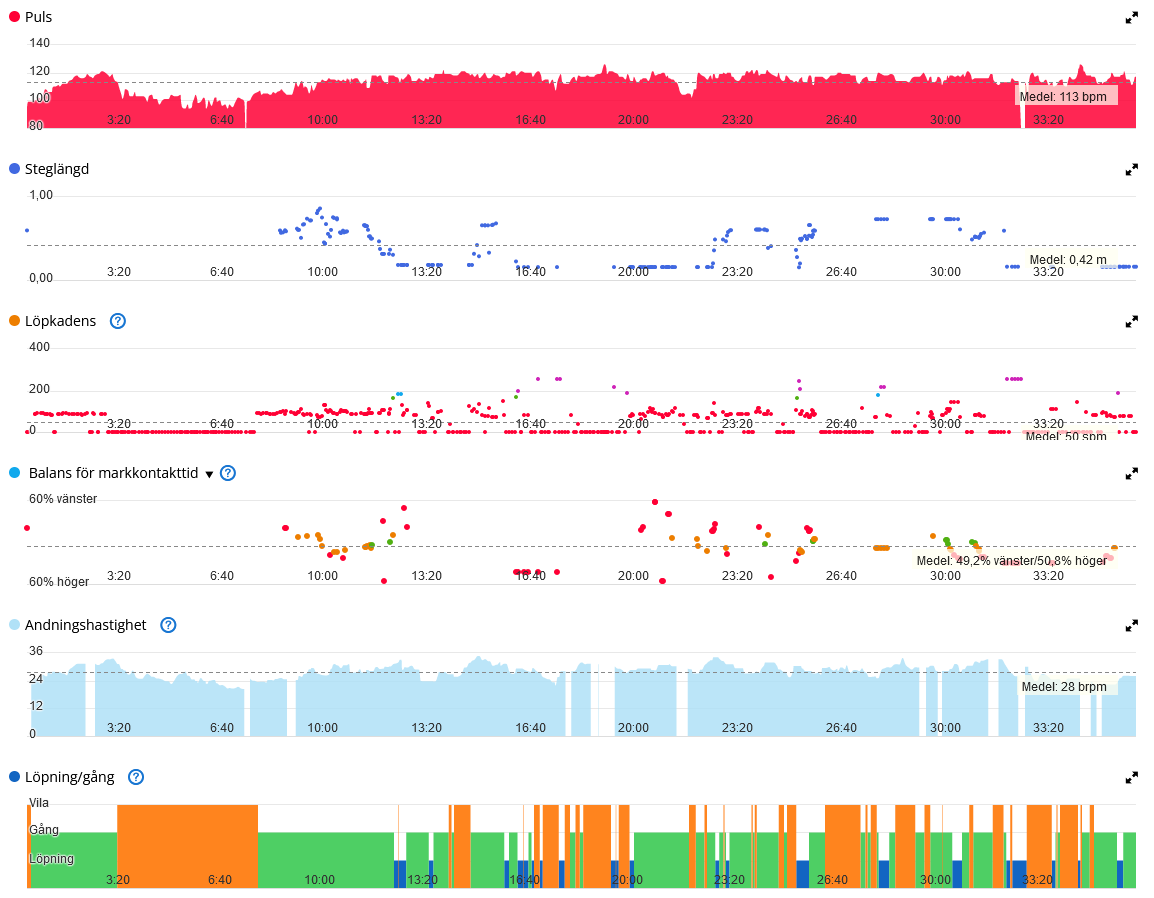Click the 400 axis value on Löpkadens chart
Image resolution: width=1154 pixels, height=898 pixels.
click(40, 347)
